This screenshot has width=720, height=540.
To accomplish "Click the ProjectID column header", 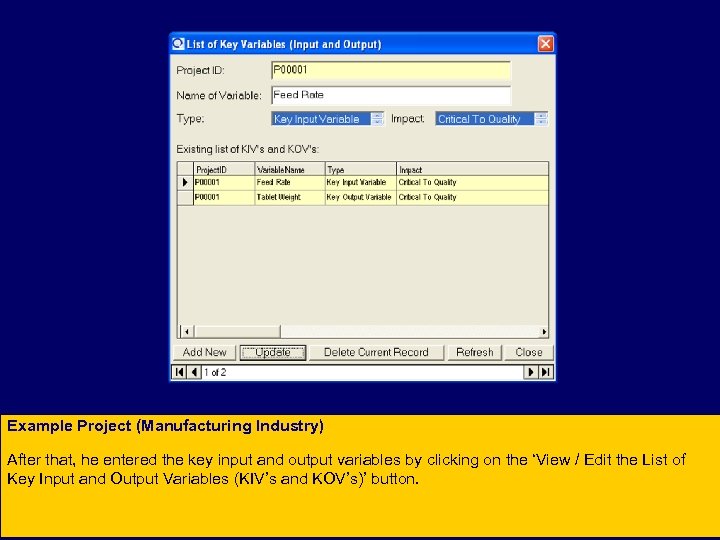I will point(224,169).
